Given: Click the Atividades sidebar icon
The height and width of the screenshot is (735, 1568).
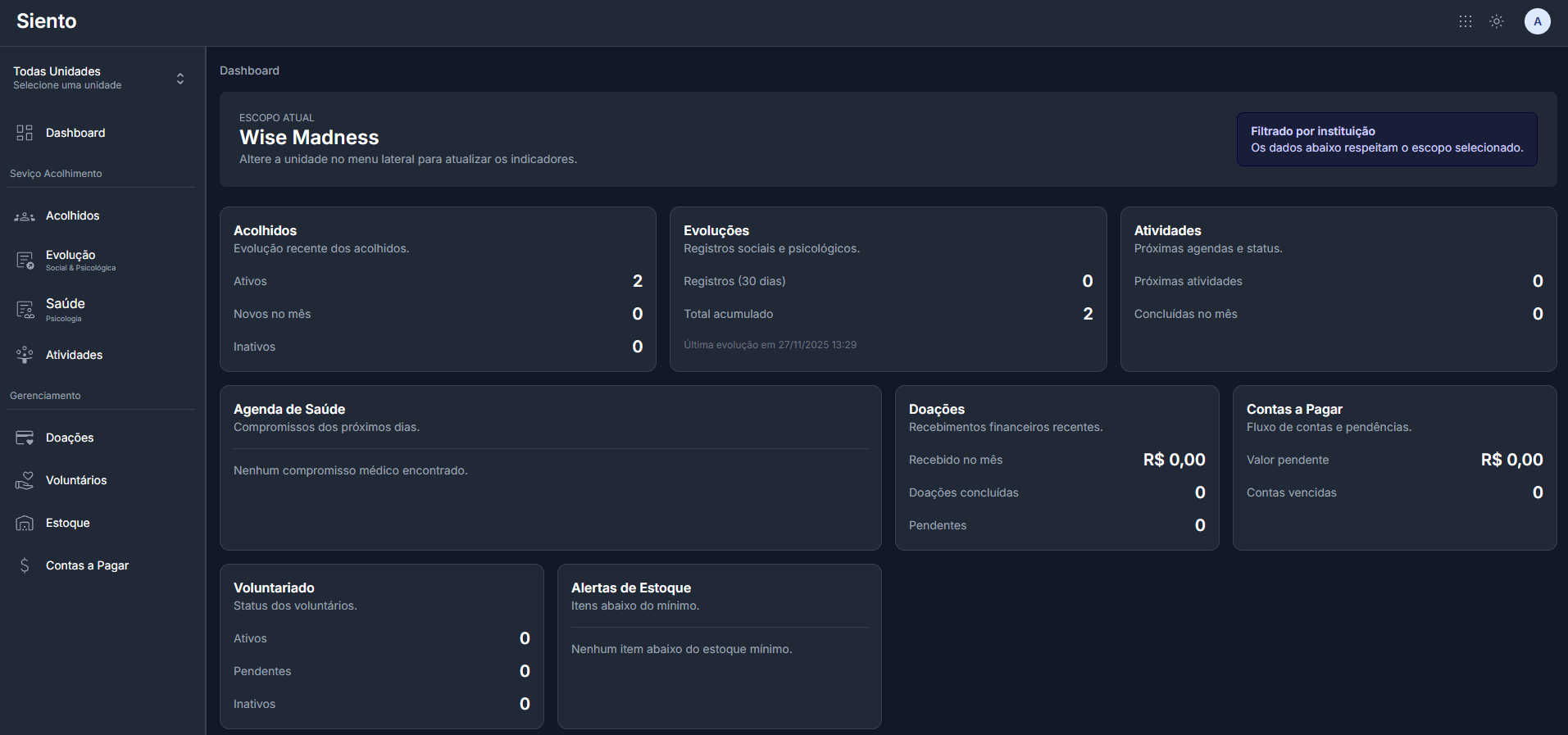Looking at the screenshot, I should (25, 355).
